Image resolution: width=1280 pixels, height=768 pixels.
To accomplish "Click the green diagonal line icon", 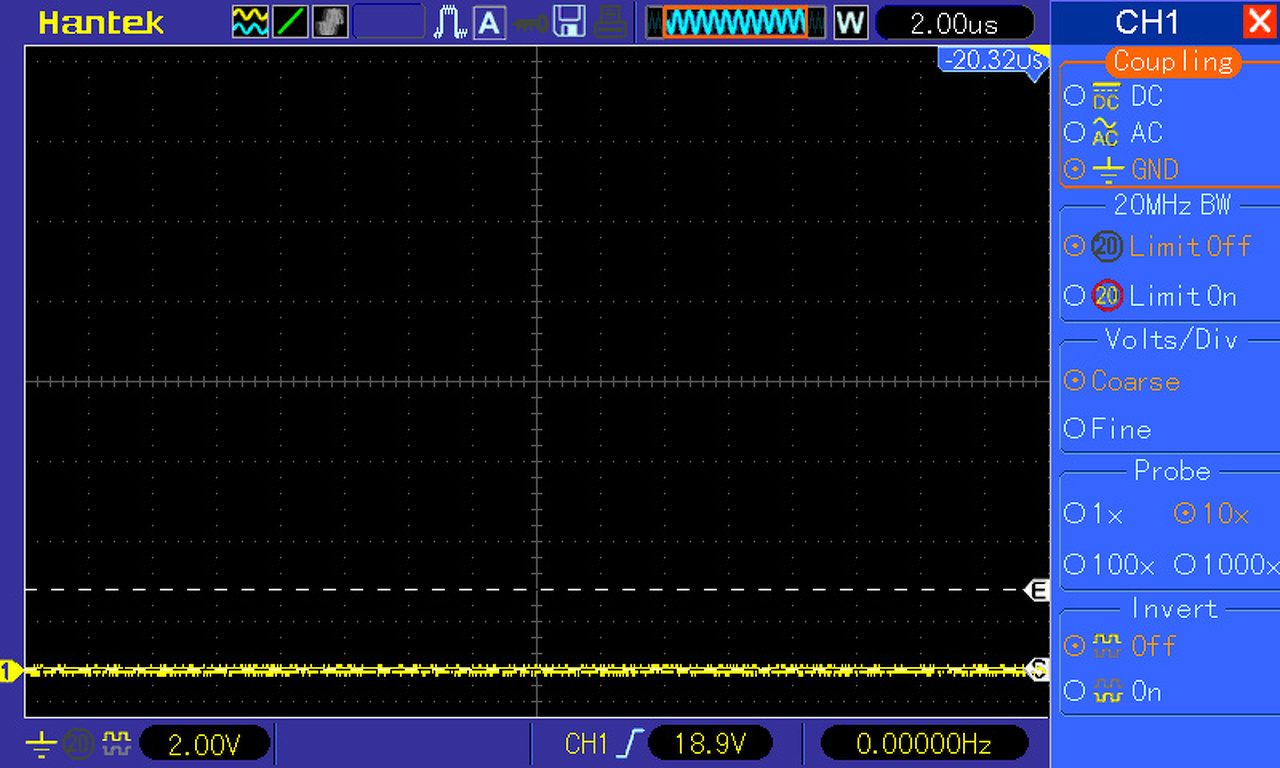I will [289, 22].
